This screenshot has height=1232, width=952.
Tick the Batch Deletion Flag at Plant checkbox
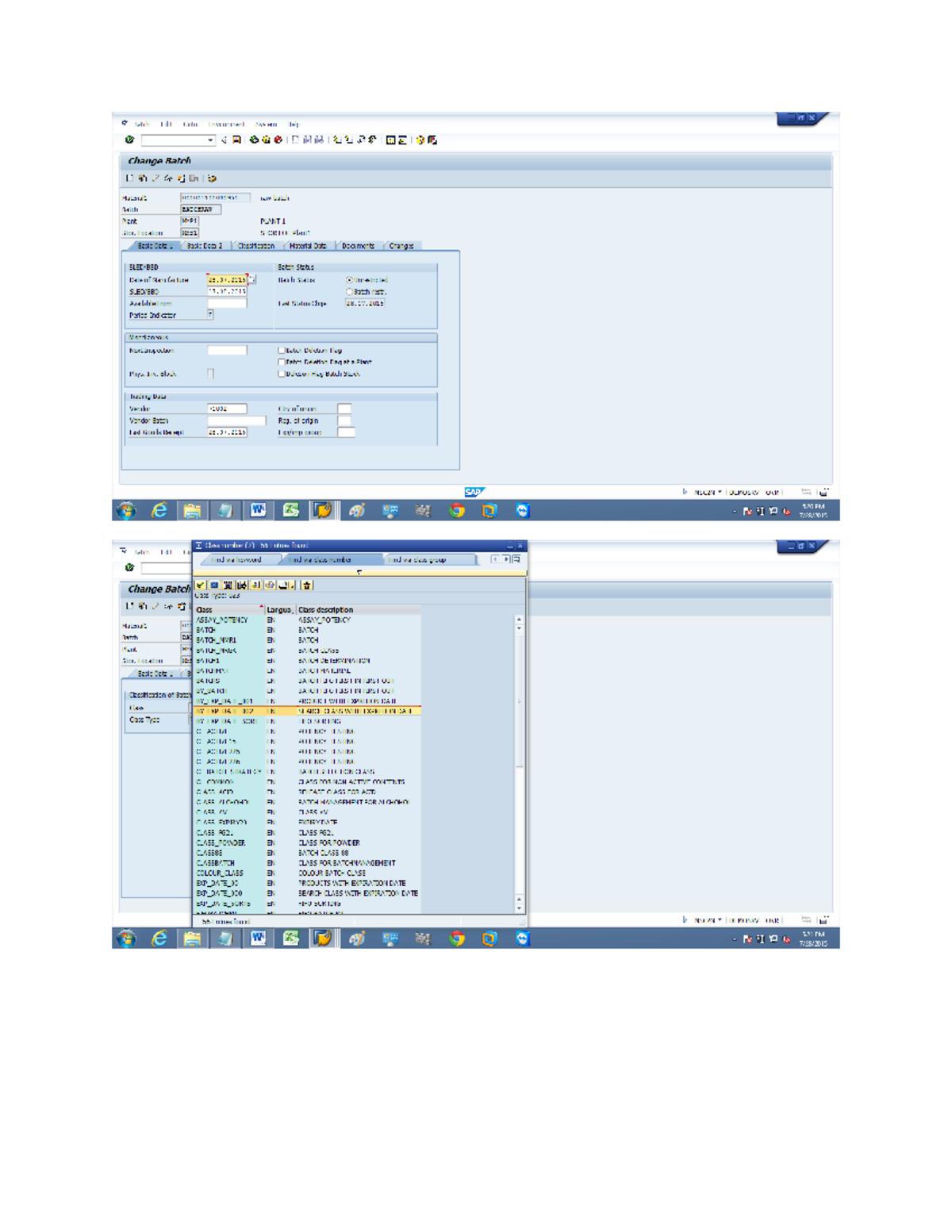281,362
